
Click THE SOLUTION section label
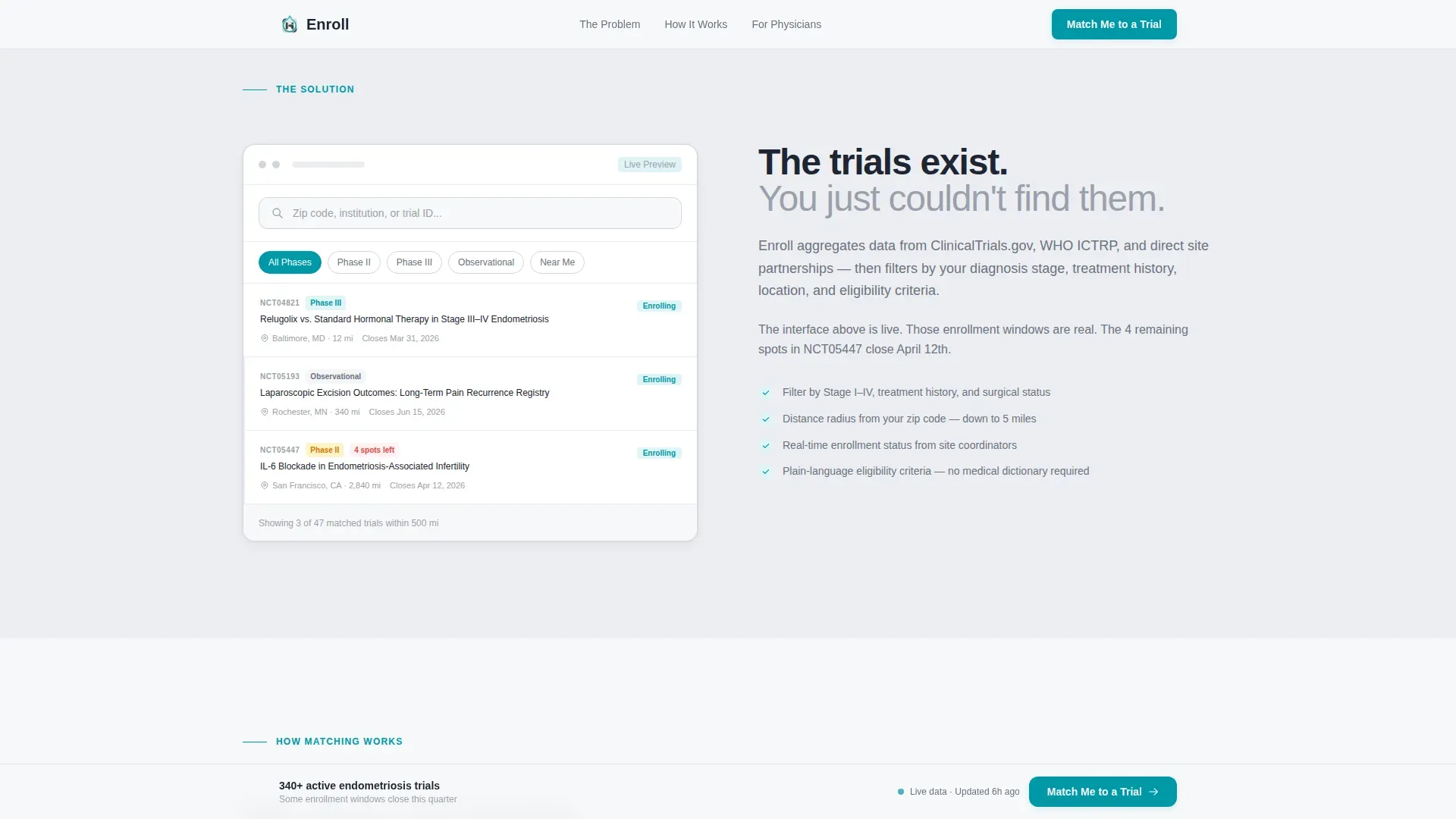click(315, 89)
